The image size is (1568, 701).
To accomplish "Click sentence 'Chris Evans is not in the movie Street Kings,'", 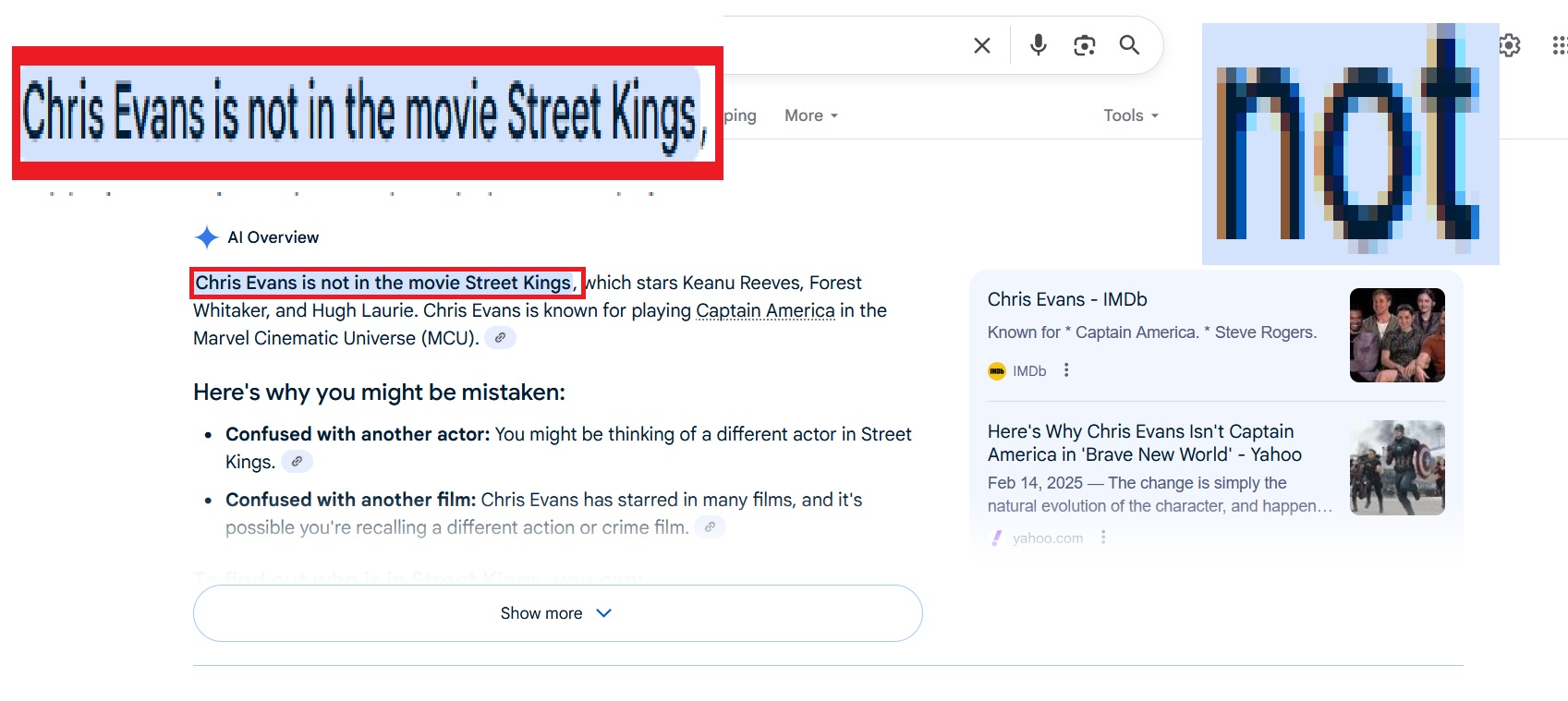I will point(386,283).
